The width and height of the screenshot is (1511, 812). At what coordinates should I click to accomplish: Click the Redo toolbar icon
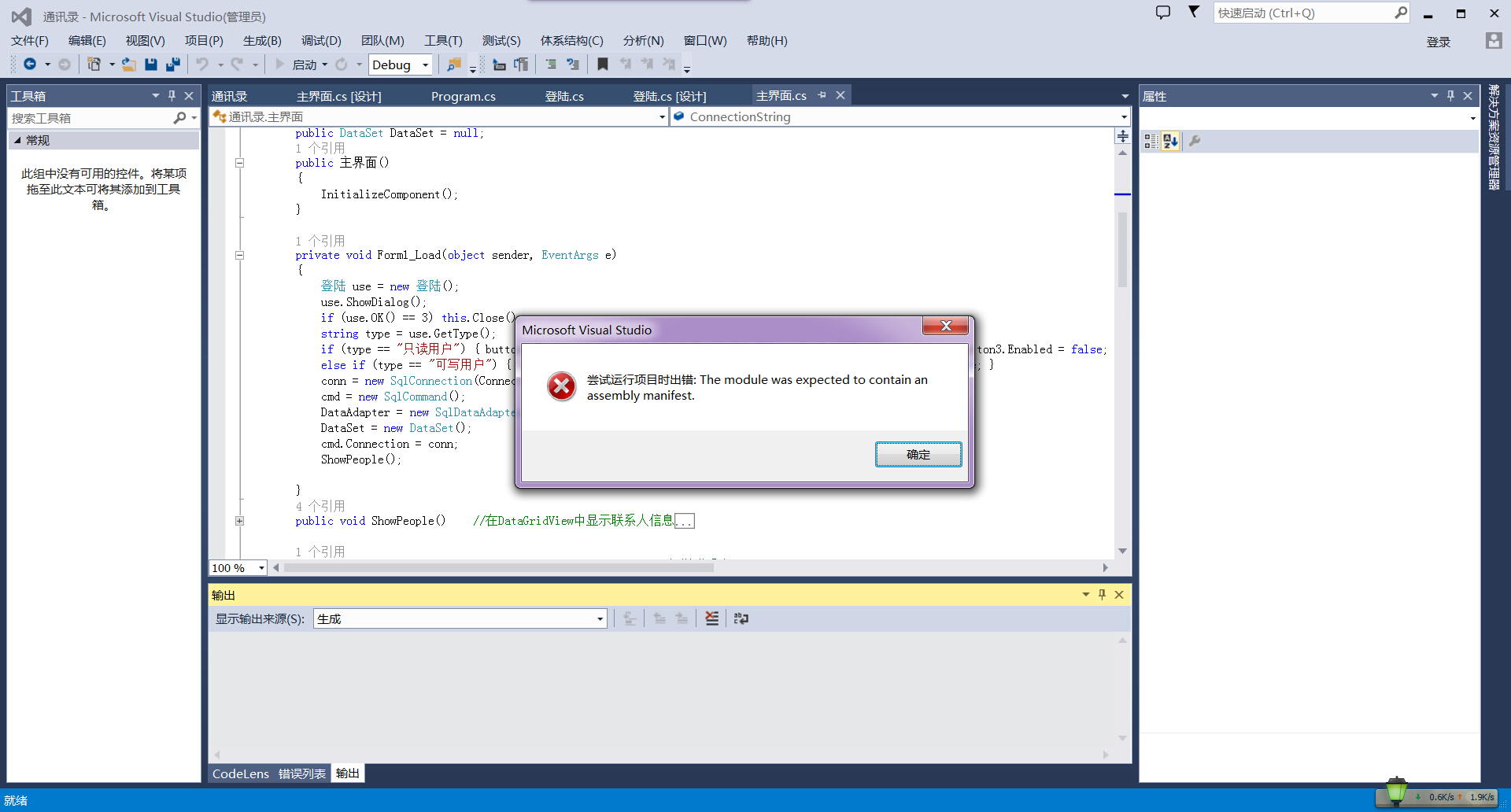pos(237,65)
